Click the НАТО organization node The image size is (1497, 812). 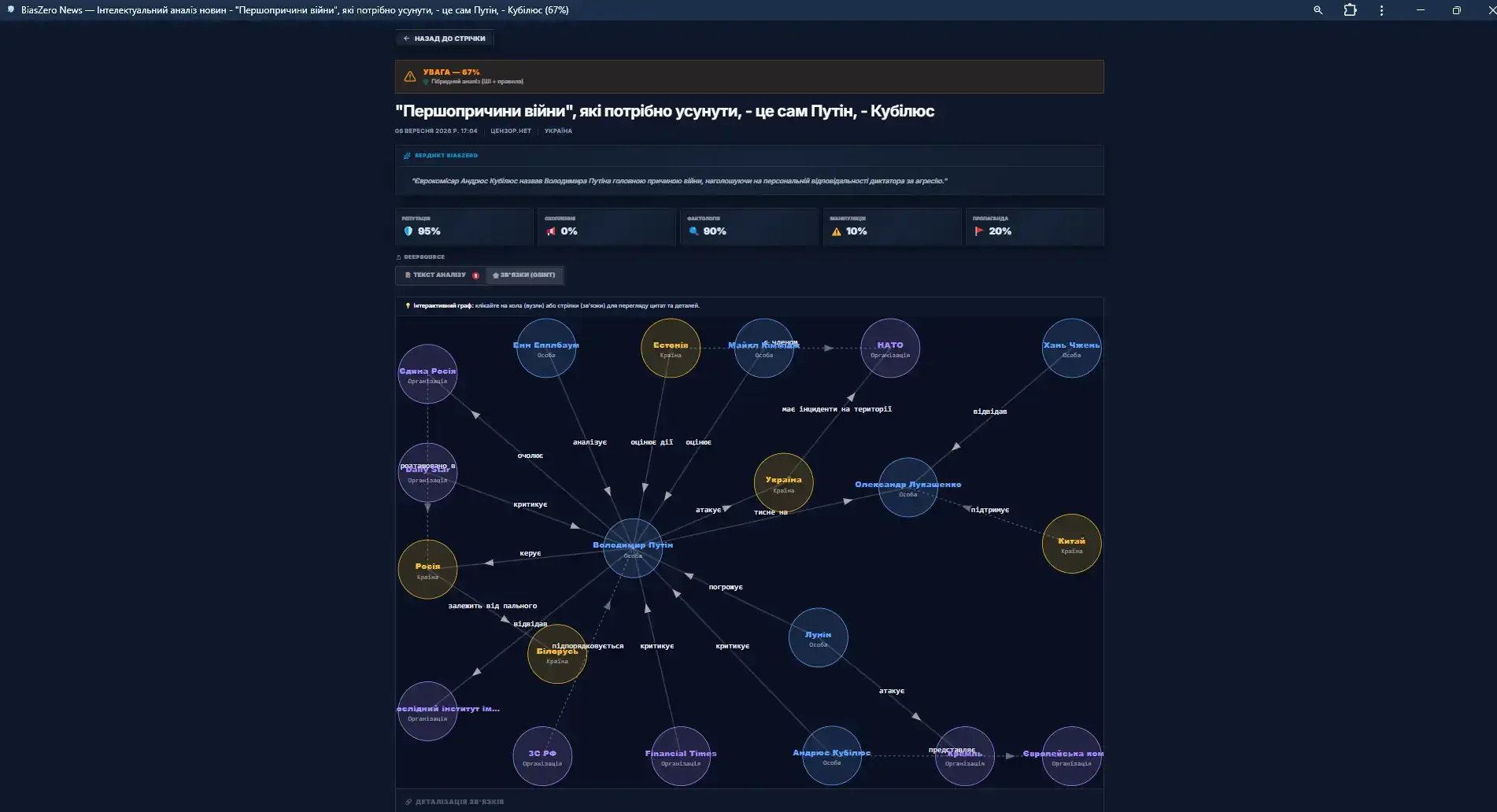pos(890,348)
